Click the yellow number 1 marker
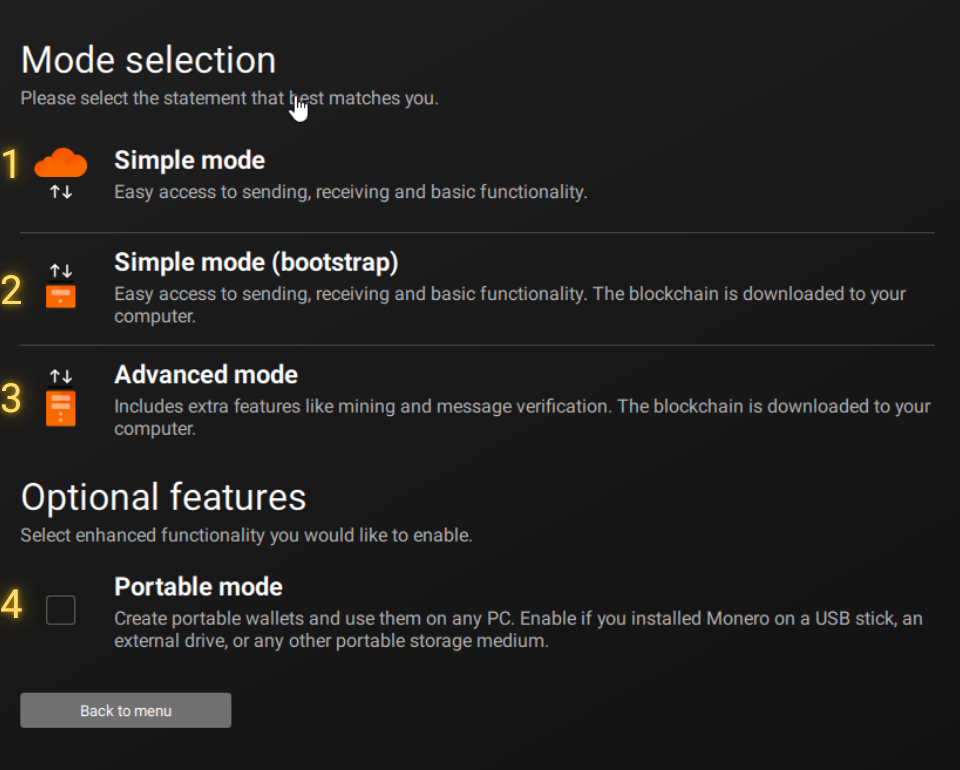 [11, 165]
